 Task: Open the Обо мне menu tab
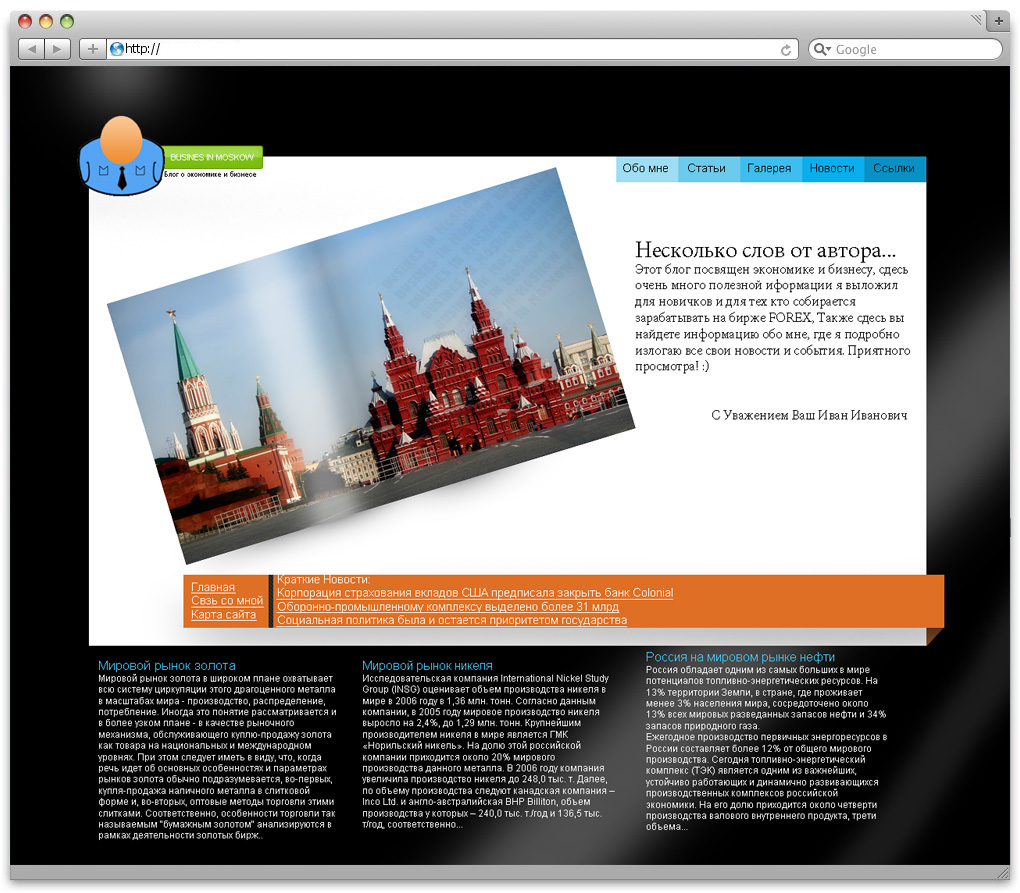646,168
